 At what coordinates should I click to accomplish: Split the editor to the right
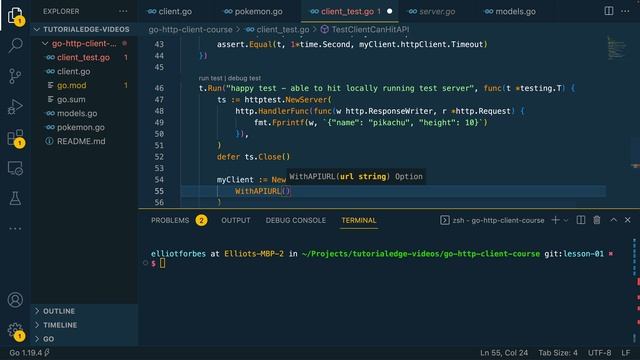(x=609, y=11)
